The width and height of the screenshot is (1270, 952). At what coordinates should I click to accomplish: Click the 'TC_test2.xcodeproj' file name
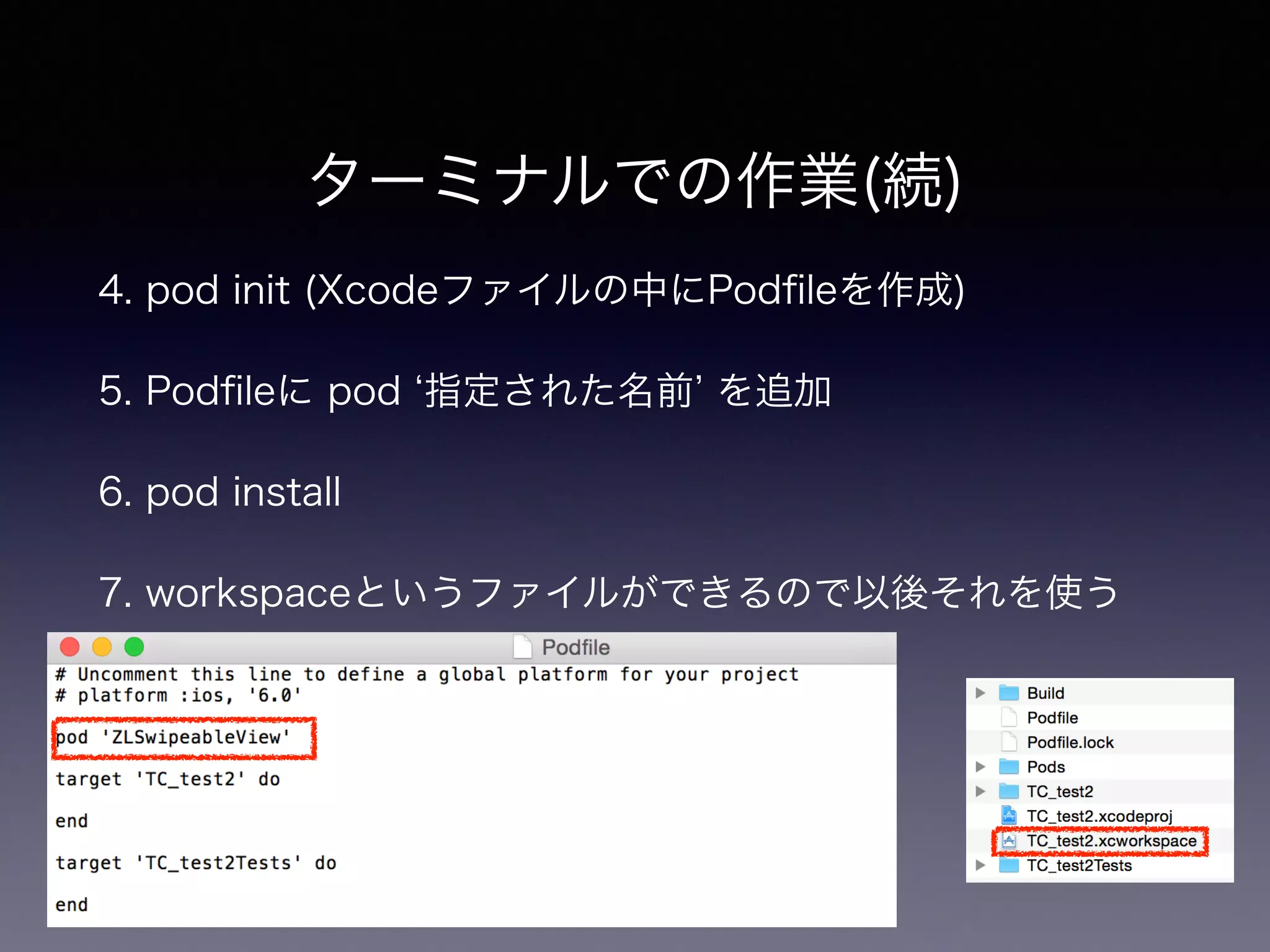click(x=1099, y=816)
